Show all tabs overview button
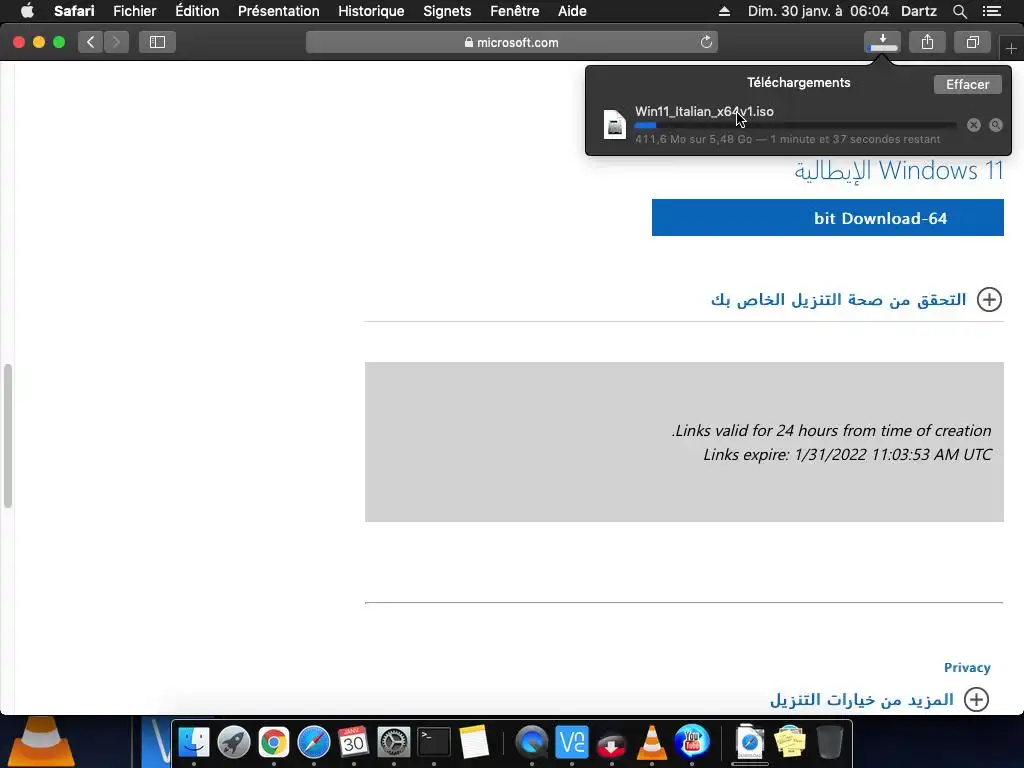 pos(972,42)
